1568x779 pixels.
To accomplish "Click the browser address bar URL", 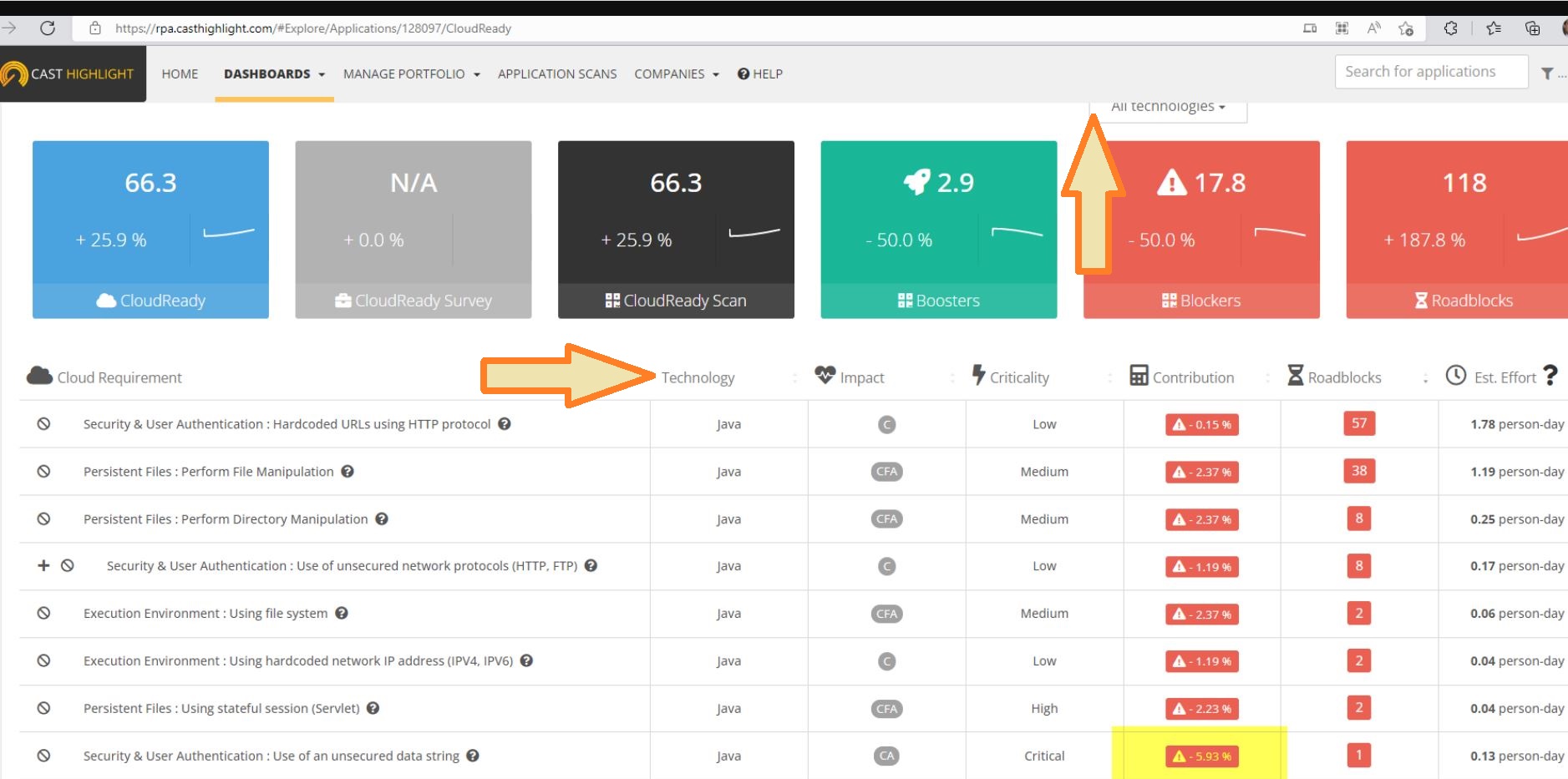I will (313, 28).
